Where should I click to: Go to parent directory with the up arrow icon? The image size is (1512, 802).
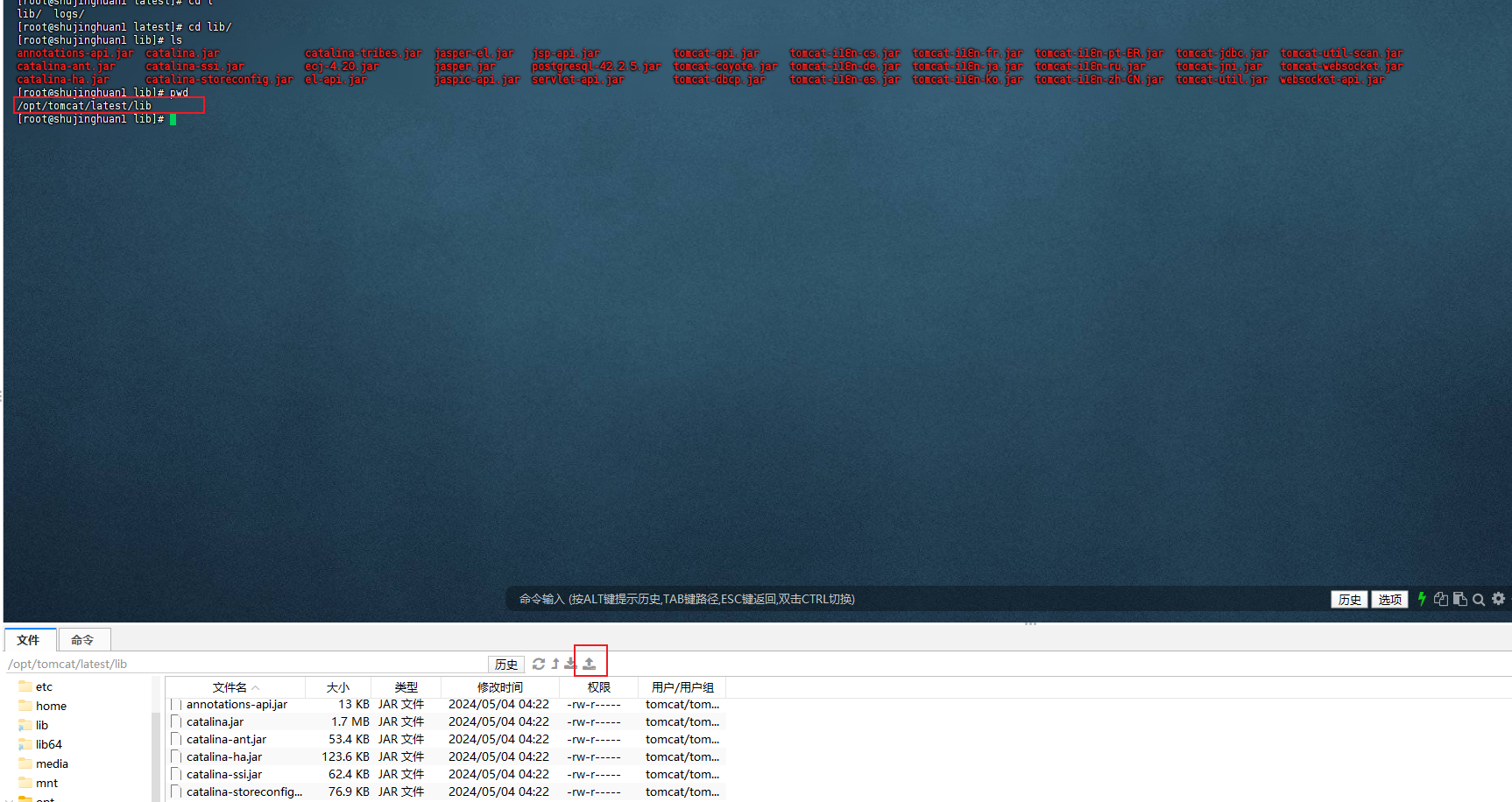(555, 663)
